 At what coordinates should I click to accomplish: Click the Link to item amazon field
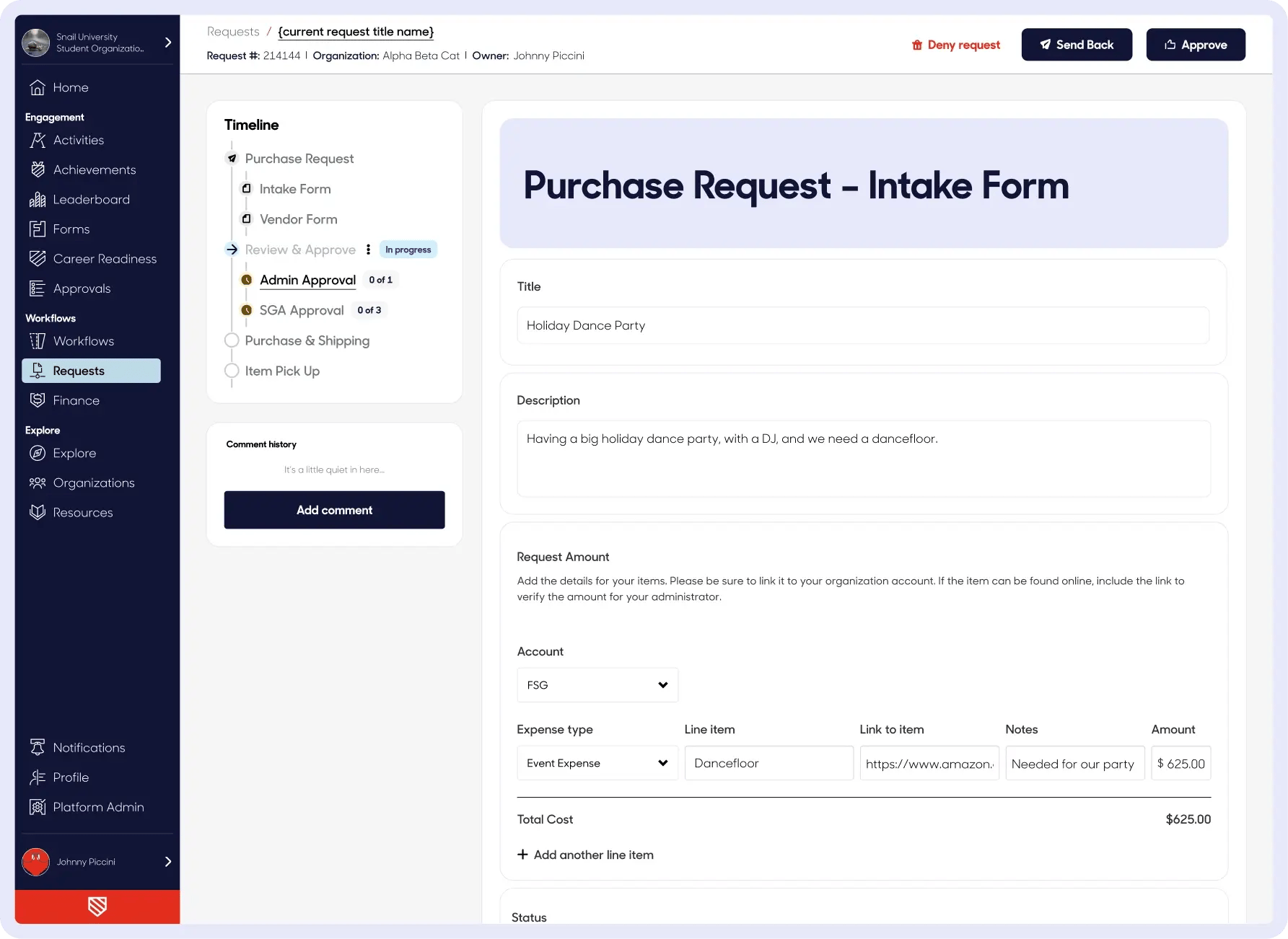click(929, 763)
